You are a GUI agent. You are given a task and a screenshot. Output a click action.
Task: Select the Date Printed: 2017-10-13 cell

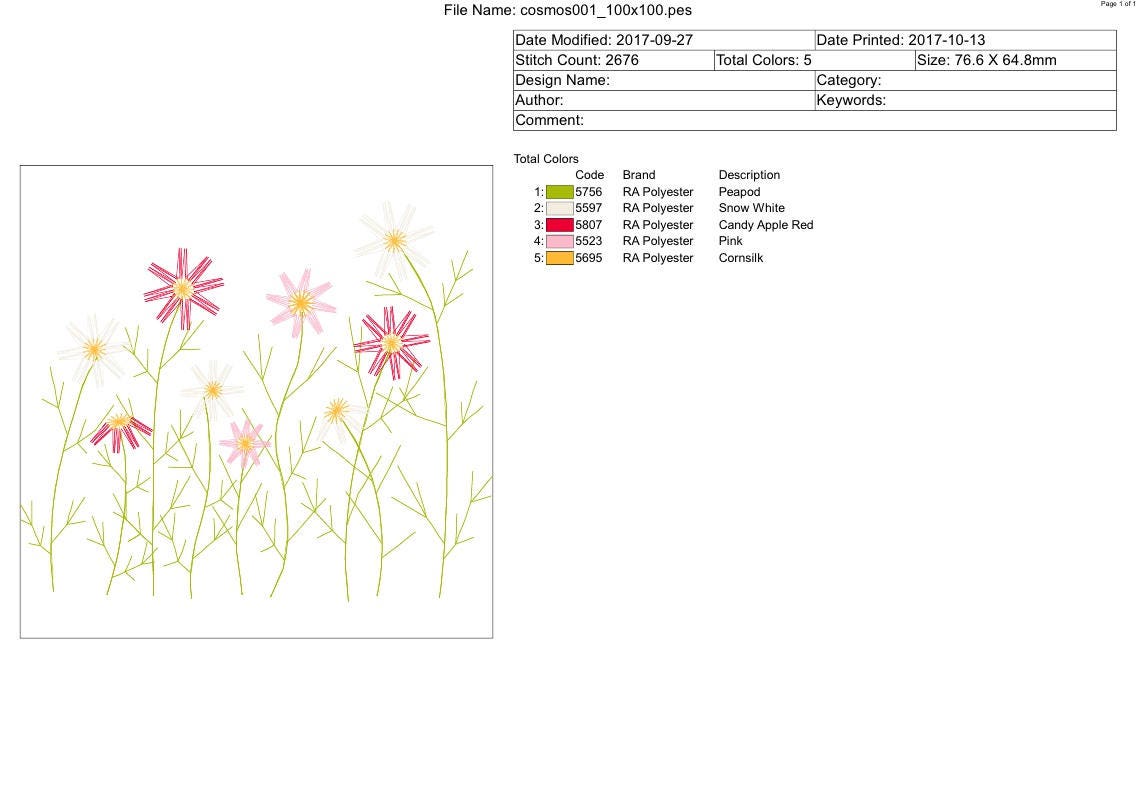[963, 40]
